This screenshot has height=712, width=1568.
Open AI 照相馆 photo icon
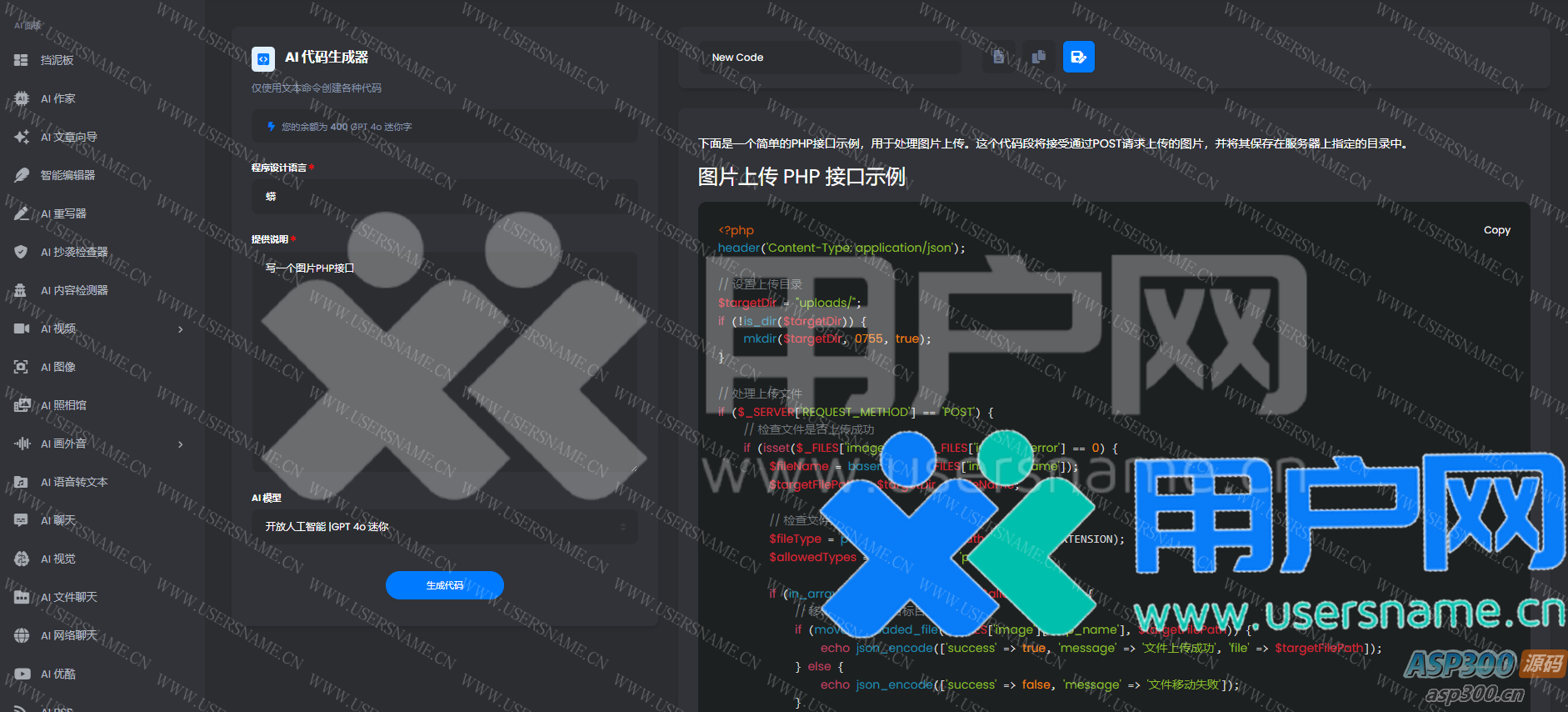(x=22, y=405)
